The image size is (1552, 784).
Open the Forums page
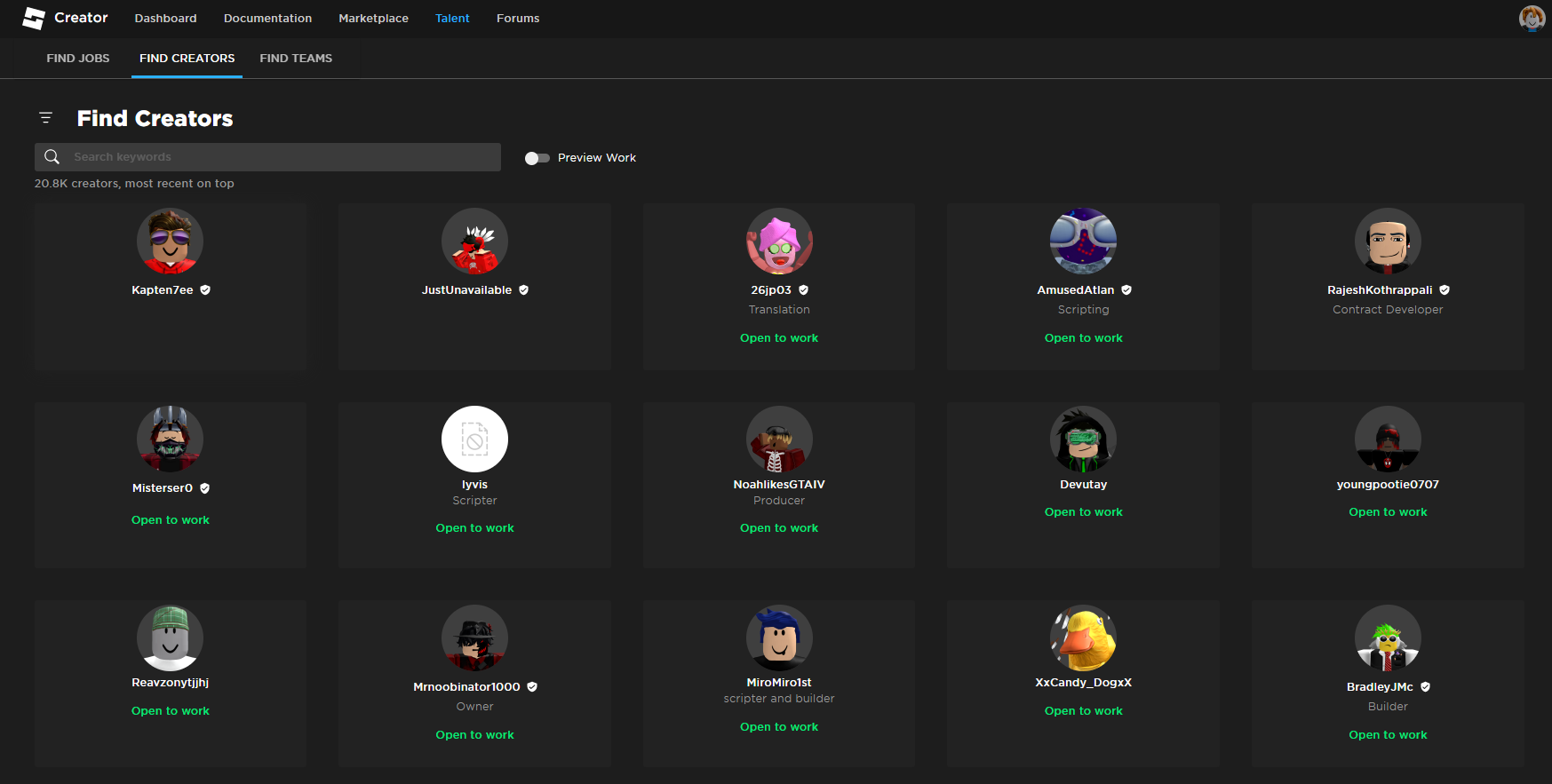click(518, 19)
